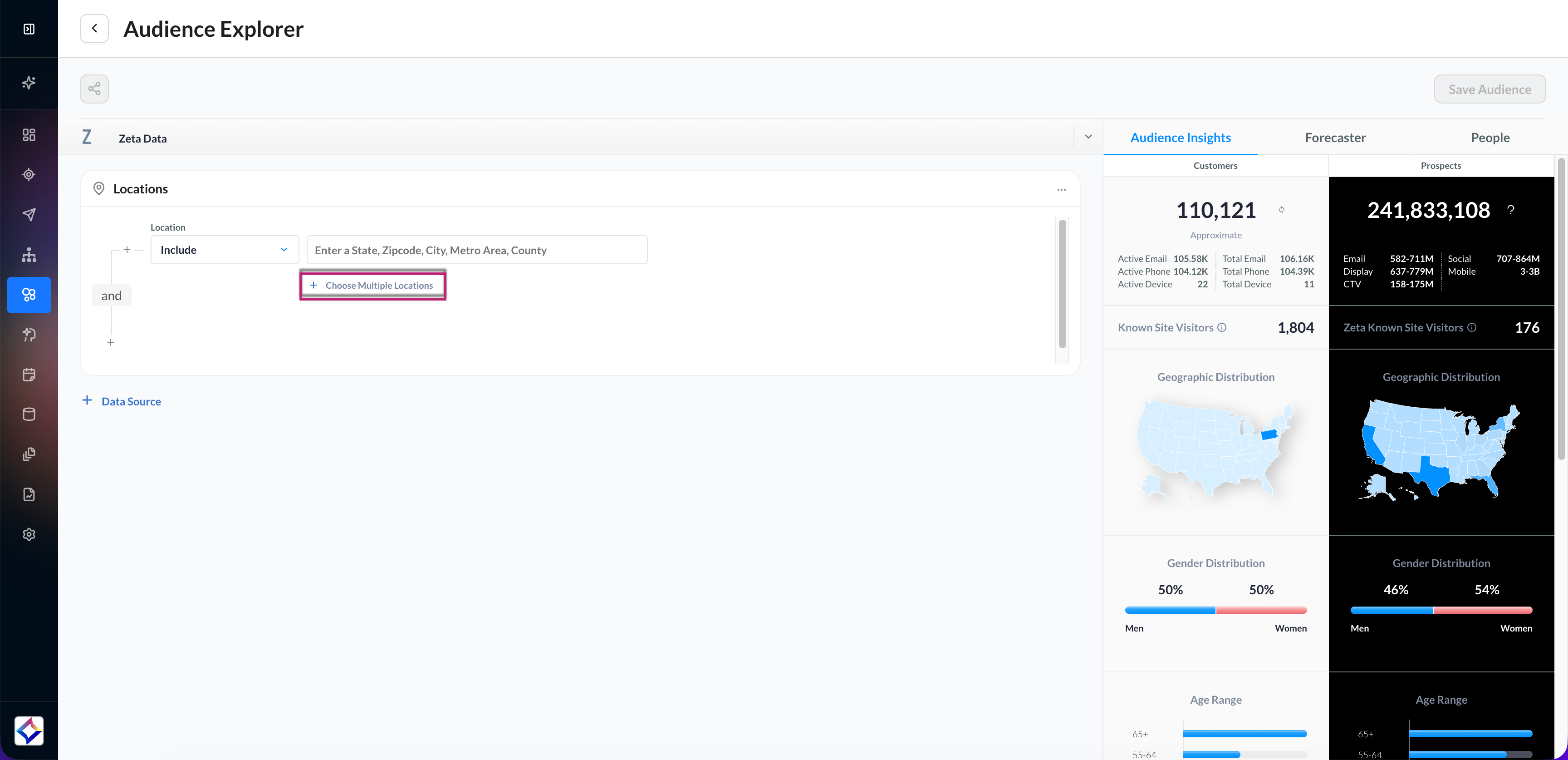Open the AI sparkle sidebar icon
The width and height of the screenshot is (1568, 760).
click(29, 83)
